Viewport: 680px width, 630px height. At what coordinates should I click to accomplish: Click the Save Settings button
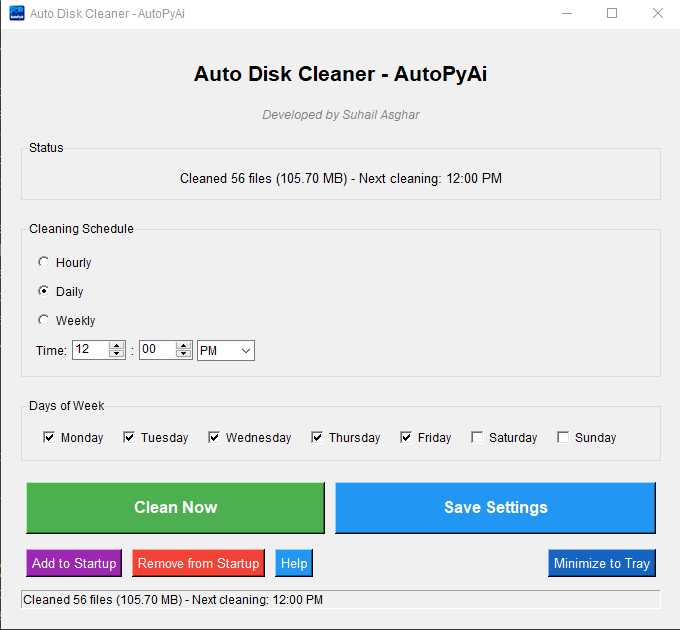(495, 508)
